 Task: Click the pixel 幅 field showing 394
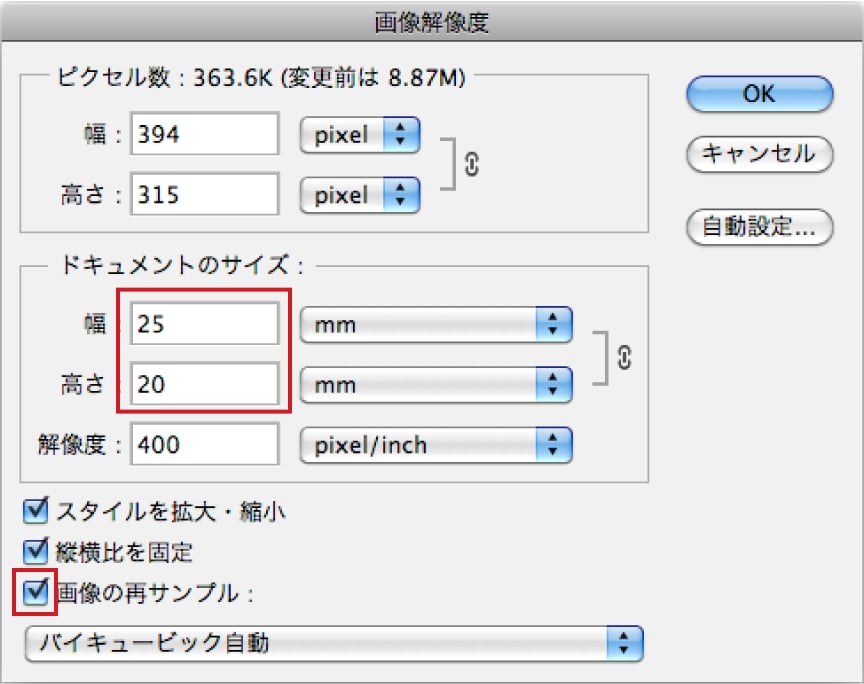(205, 135)
